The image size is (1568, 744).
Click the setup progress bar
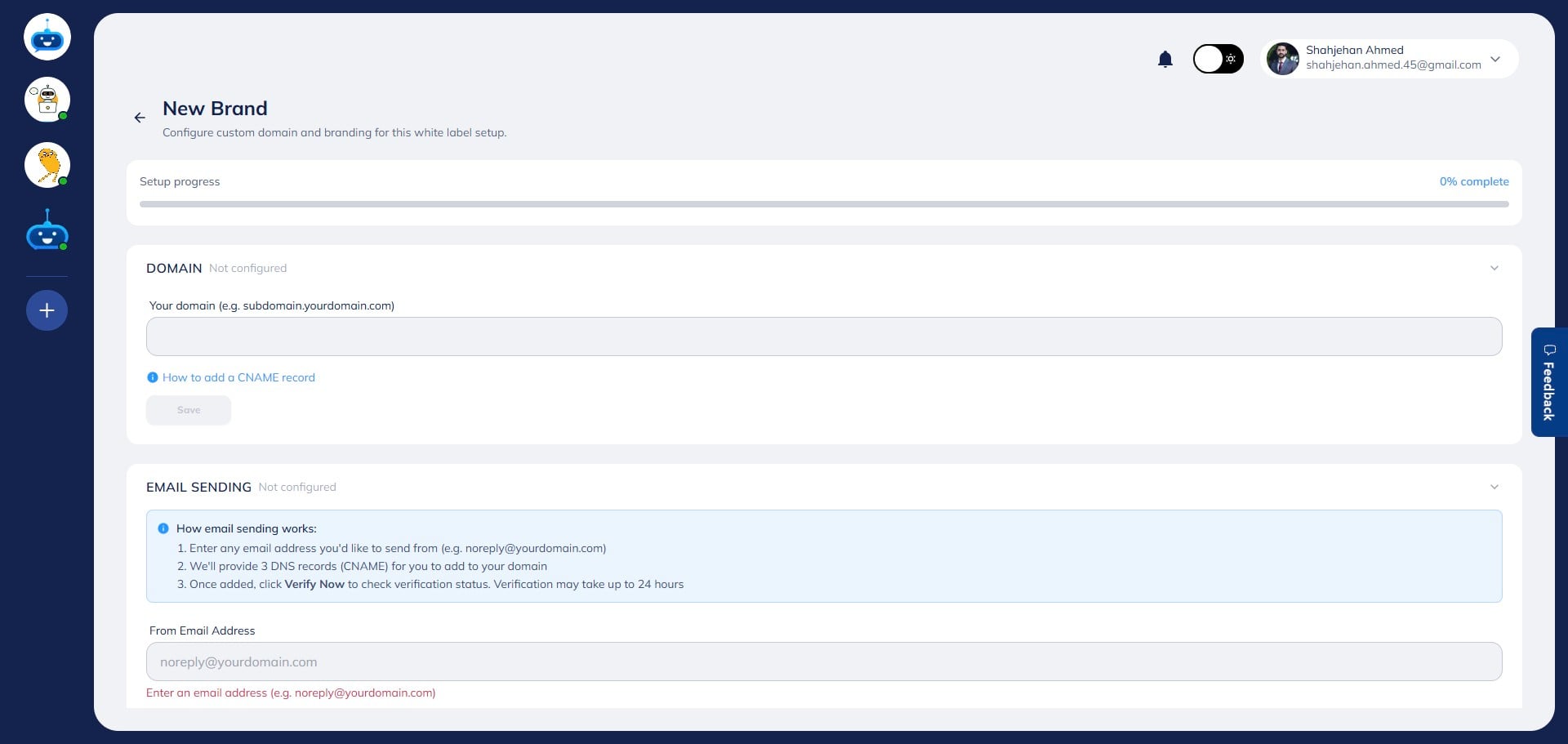(x=823, y=204)
